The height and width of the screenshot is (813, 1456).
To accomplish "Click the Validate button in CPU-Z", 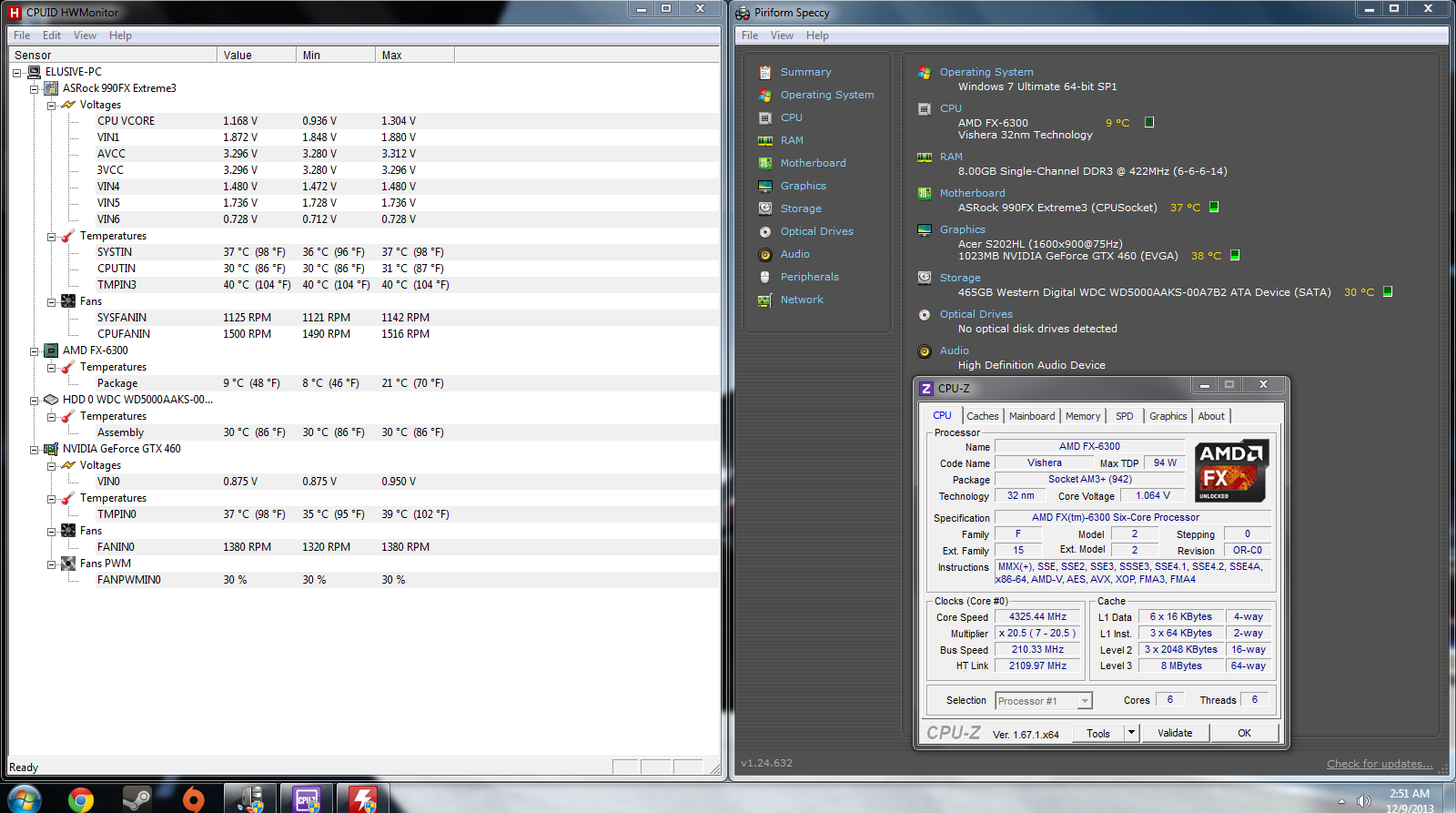I will click(x=1175, y=733).
